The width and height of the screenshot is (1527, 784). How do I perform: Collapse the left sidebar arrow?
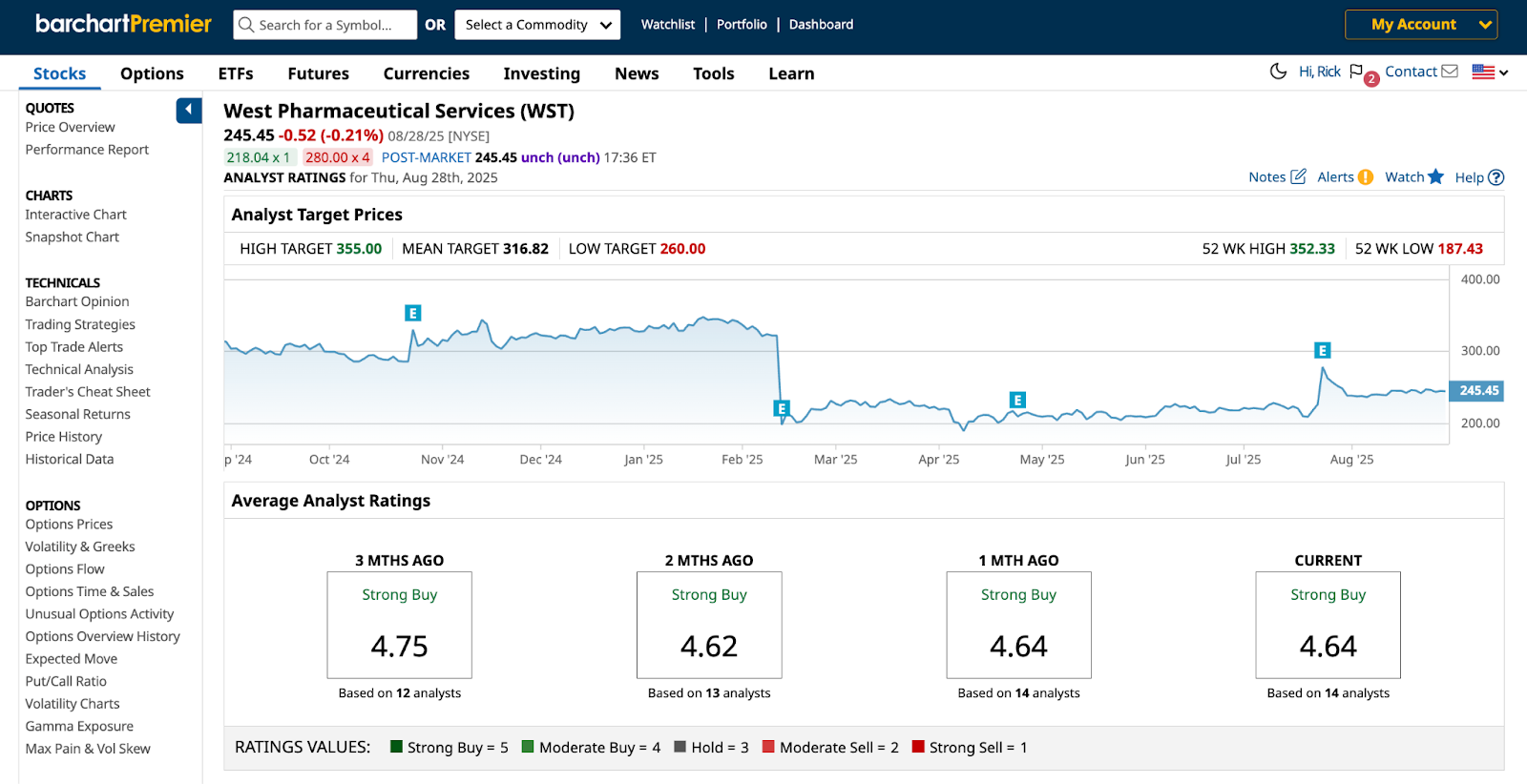click(189, 111)
